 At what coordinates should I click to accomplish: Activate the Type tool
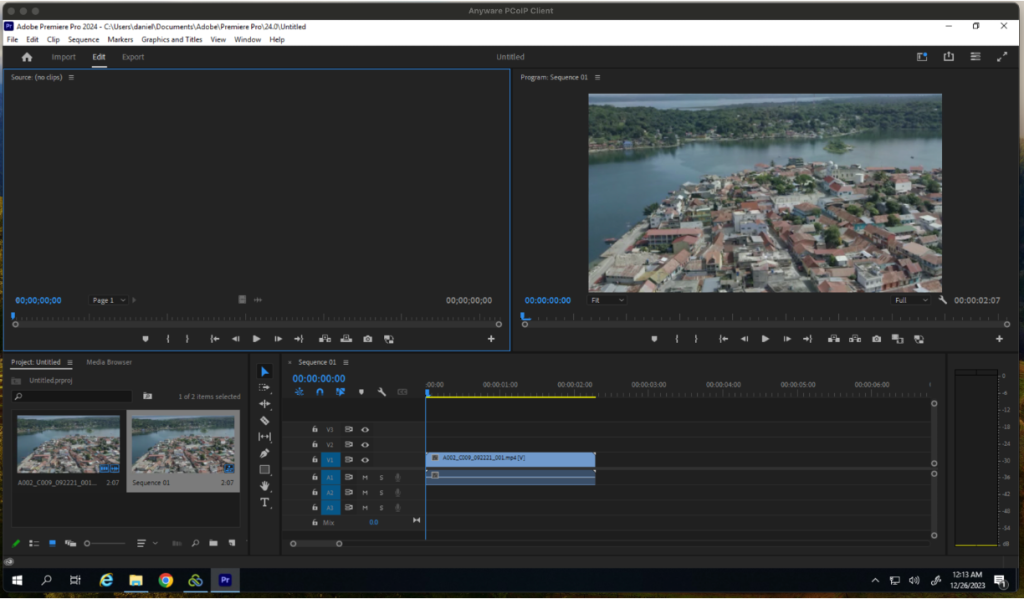point(265,502)
